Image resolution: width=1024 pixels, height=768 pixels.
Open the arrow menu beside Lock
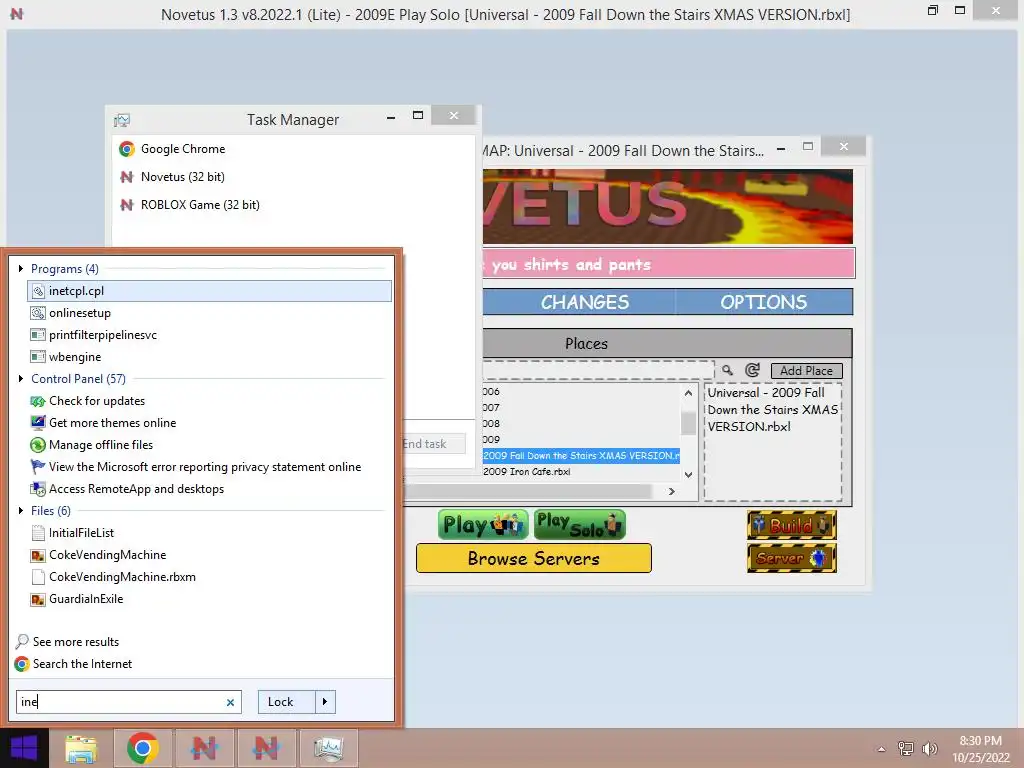(325, 702)
